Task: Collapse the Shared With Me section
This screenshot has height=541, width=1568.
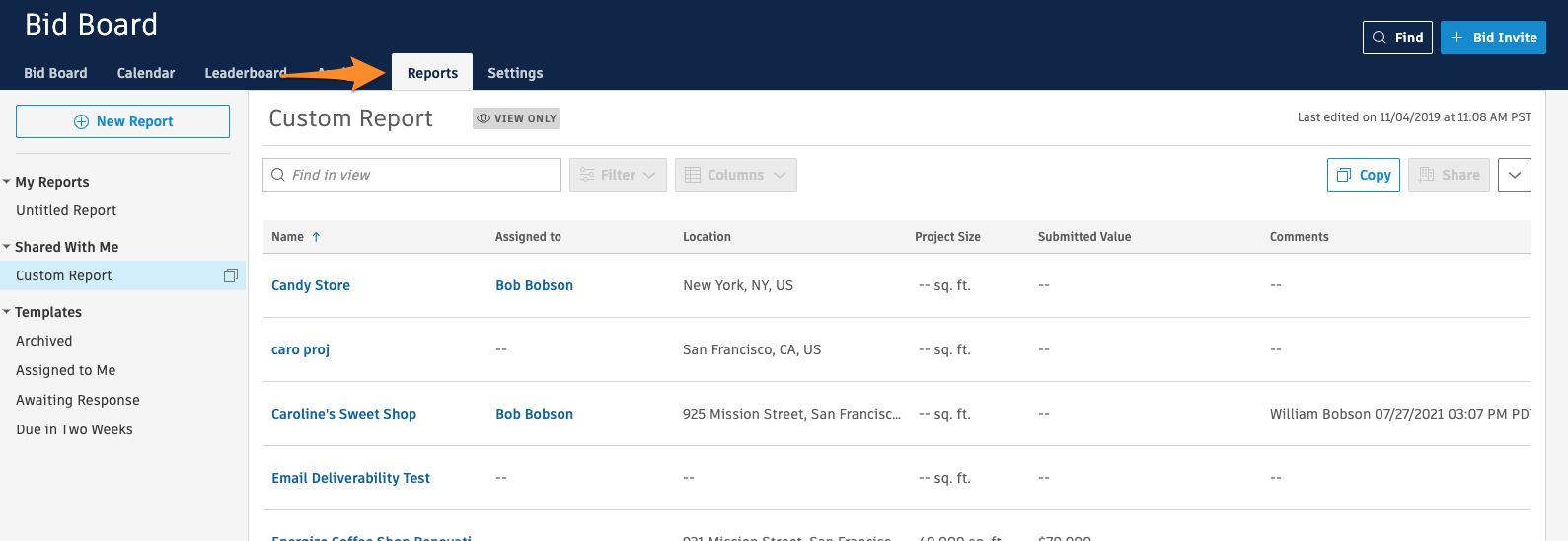Action: pos(7,247)
